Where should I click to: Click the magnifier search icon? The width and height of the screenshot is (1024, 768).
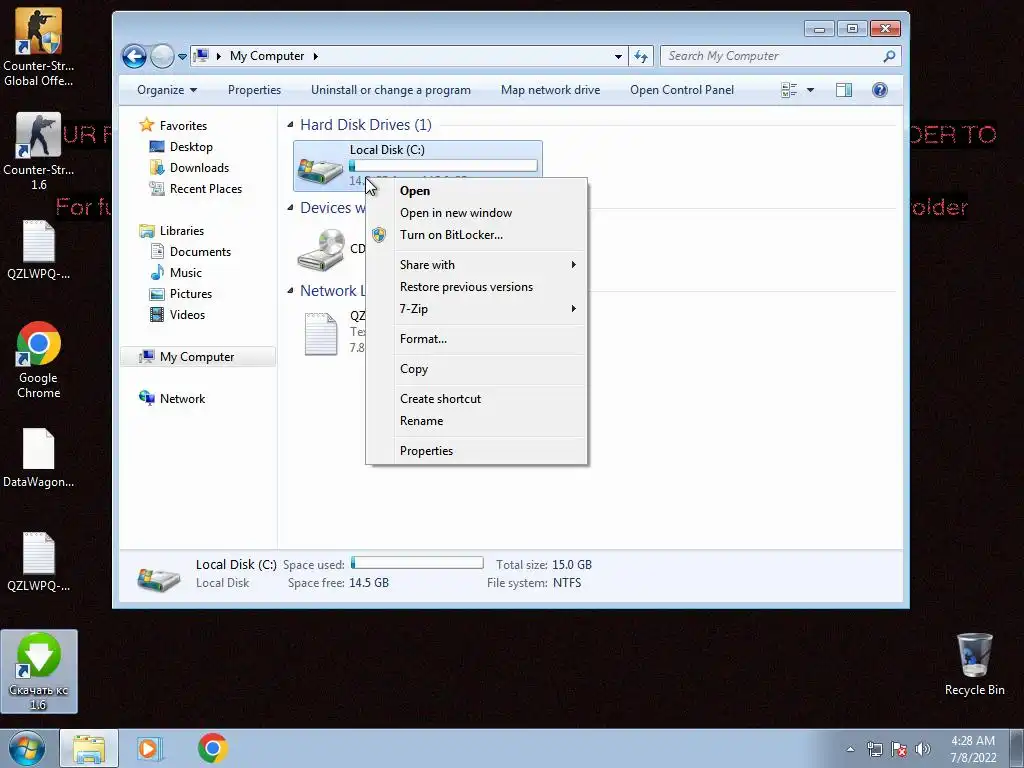pyautogui.click(x=889, y=56)
